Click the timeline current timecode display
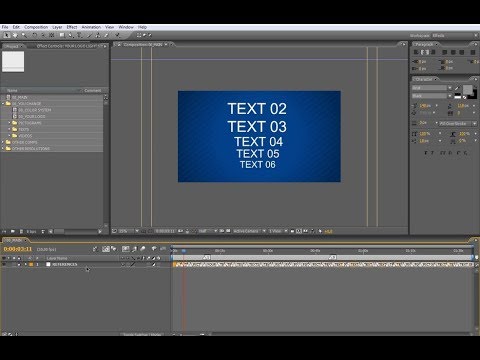 (x=18, y=249)
